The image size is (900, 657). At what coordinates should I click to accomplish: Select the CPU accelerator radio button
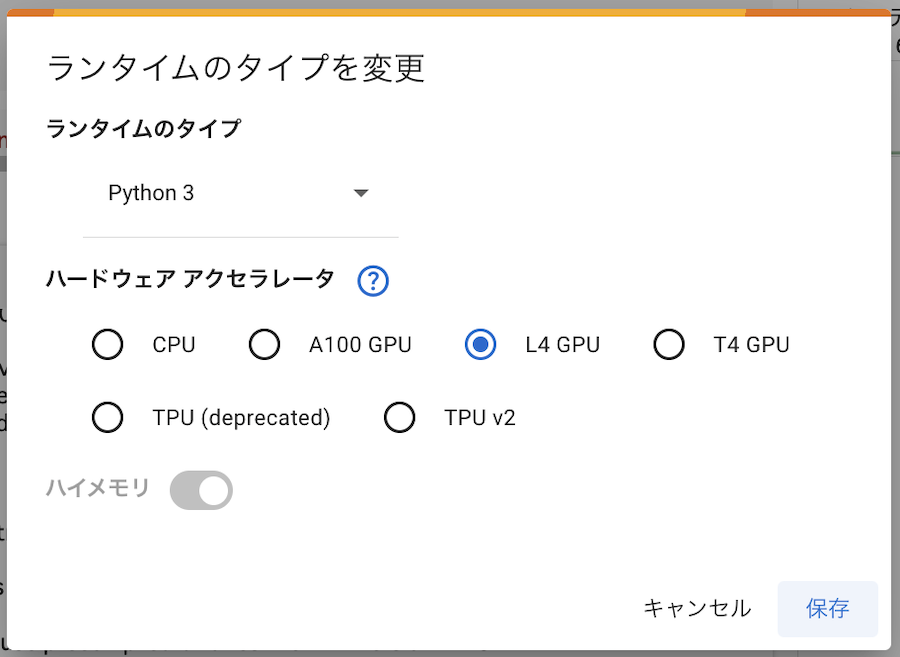(107, 344)
